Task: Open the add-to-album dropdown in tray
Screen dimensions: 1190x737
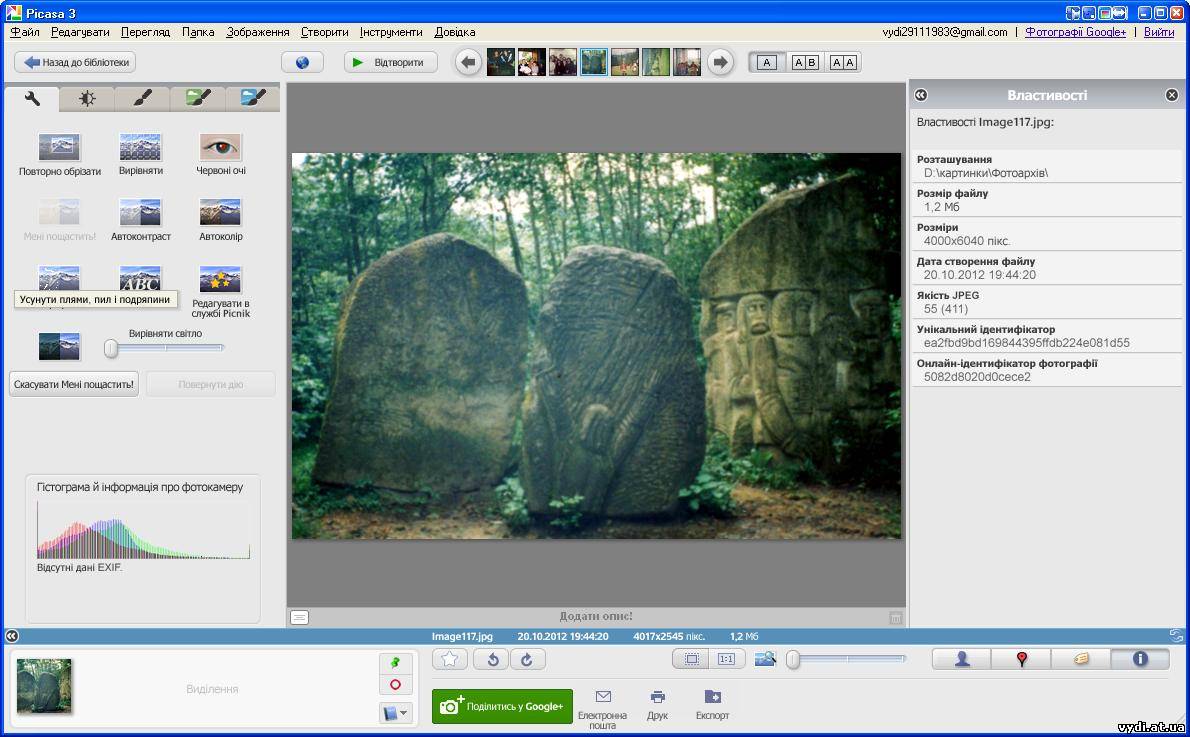Action: pyautogui.click(x=395, y=713)
